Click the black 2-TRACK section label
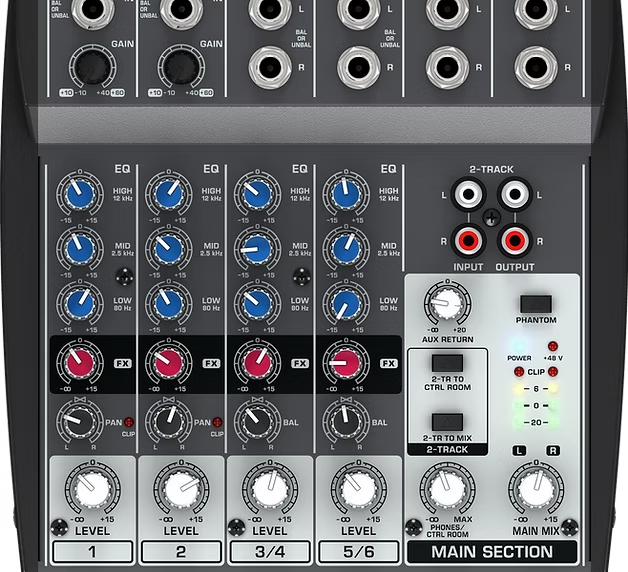This screenshot has height=572, width=628. pos(447,449)
